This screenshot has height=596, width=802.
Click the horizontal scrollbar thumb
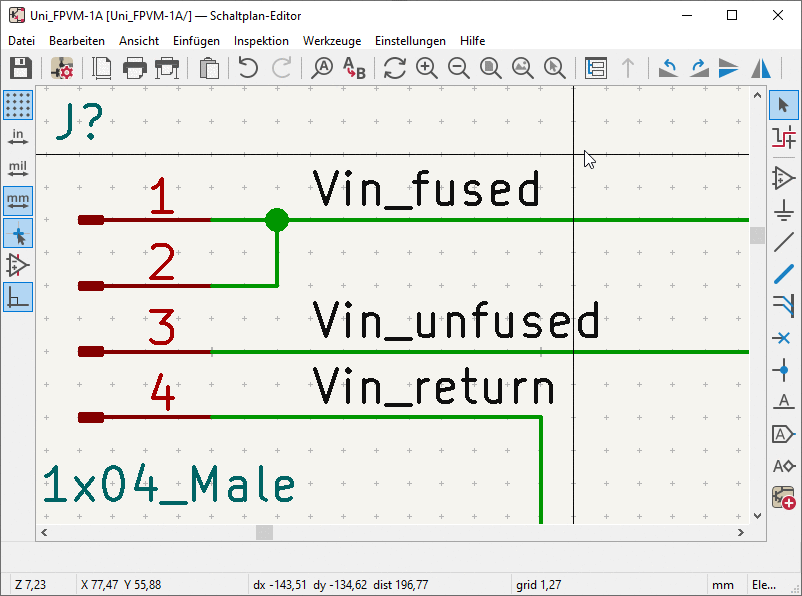(x=264, y=533)
